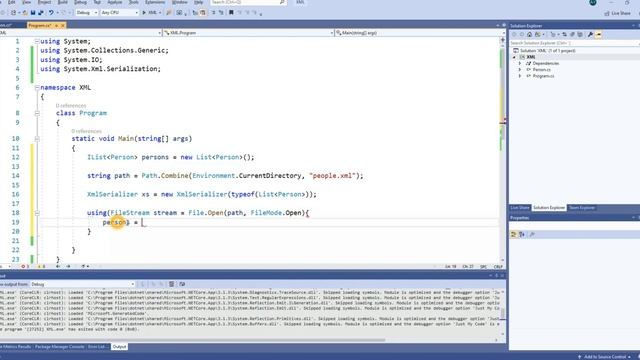Click the Output window horizontal scrollbar
640x360 pixels.
click(192, 340)
